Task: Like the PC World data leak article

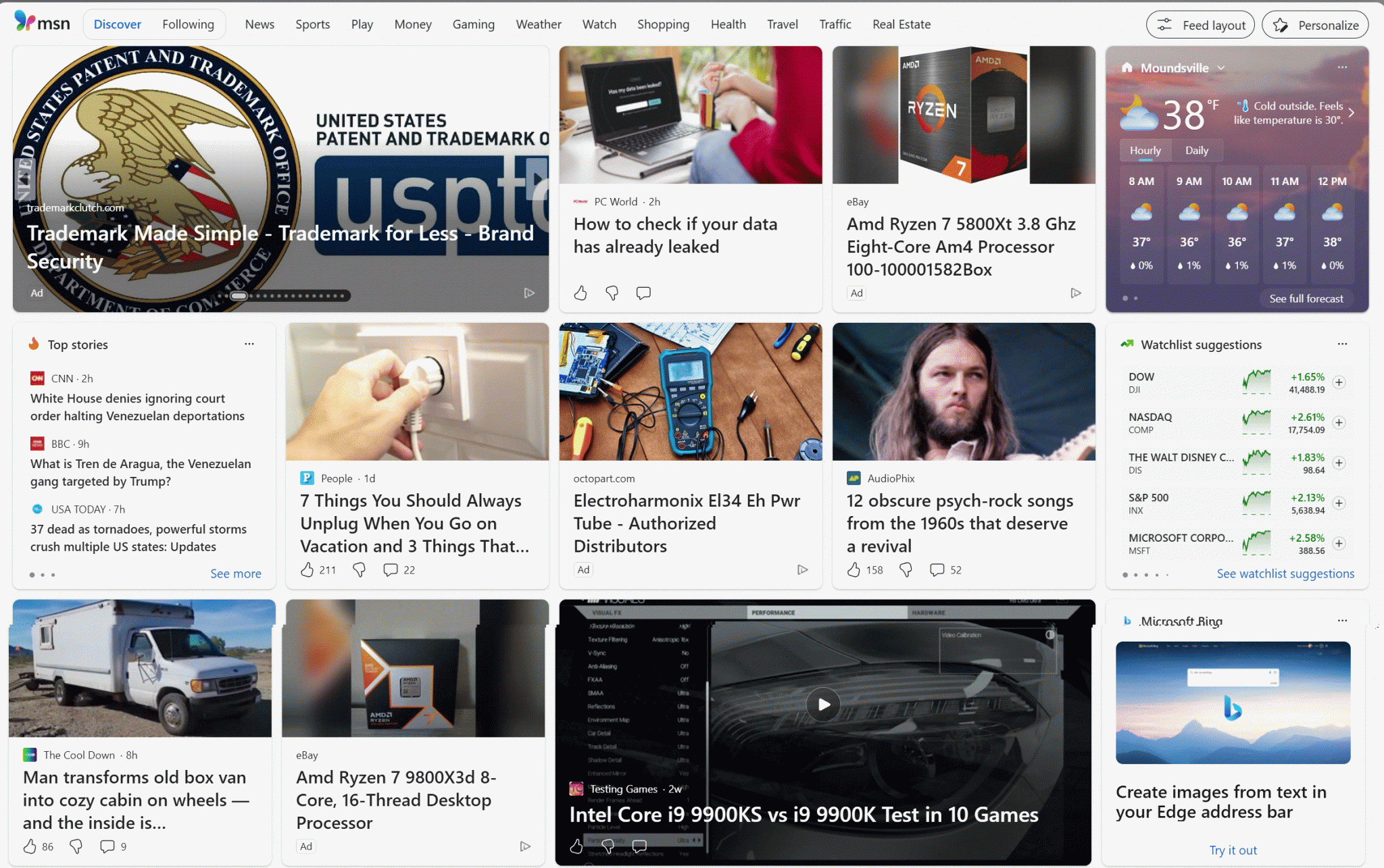Action: [x=580, y=292]
